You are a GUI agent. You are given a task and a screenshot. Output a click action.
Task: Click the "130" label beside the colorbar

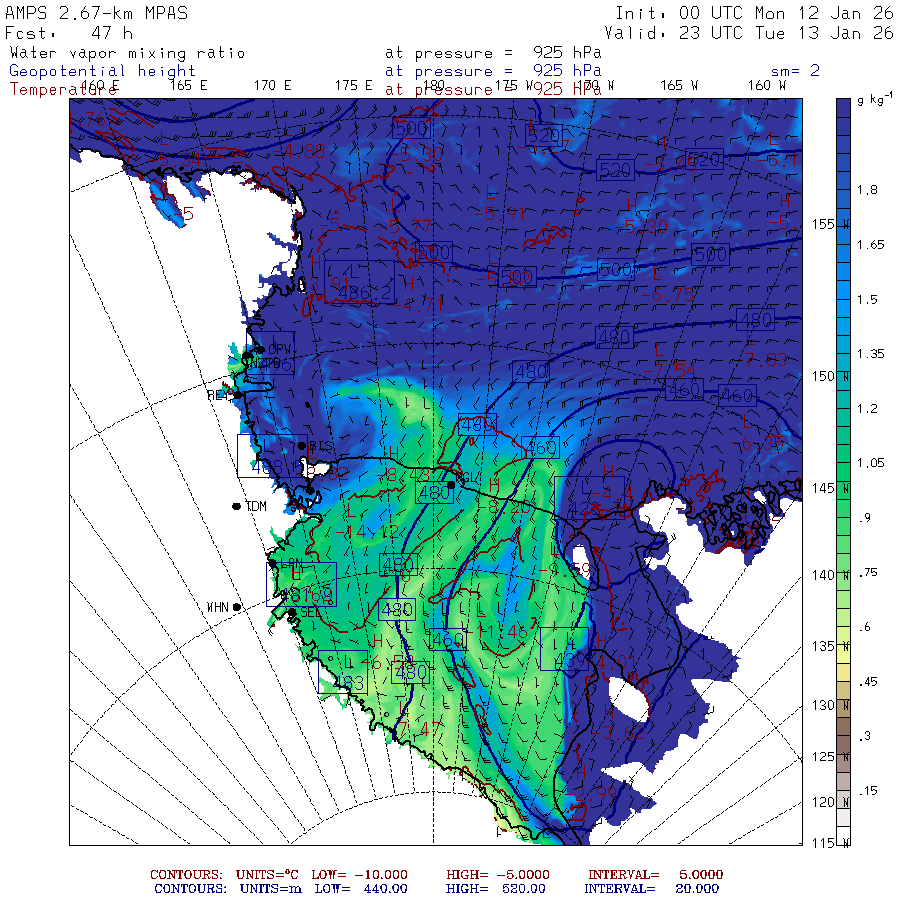[x=823, y=705]
